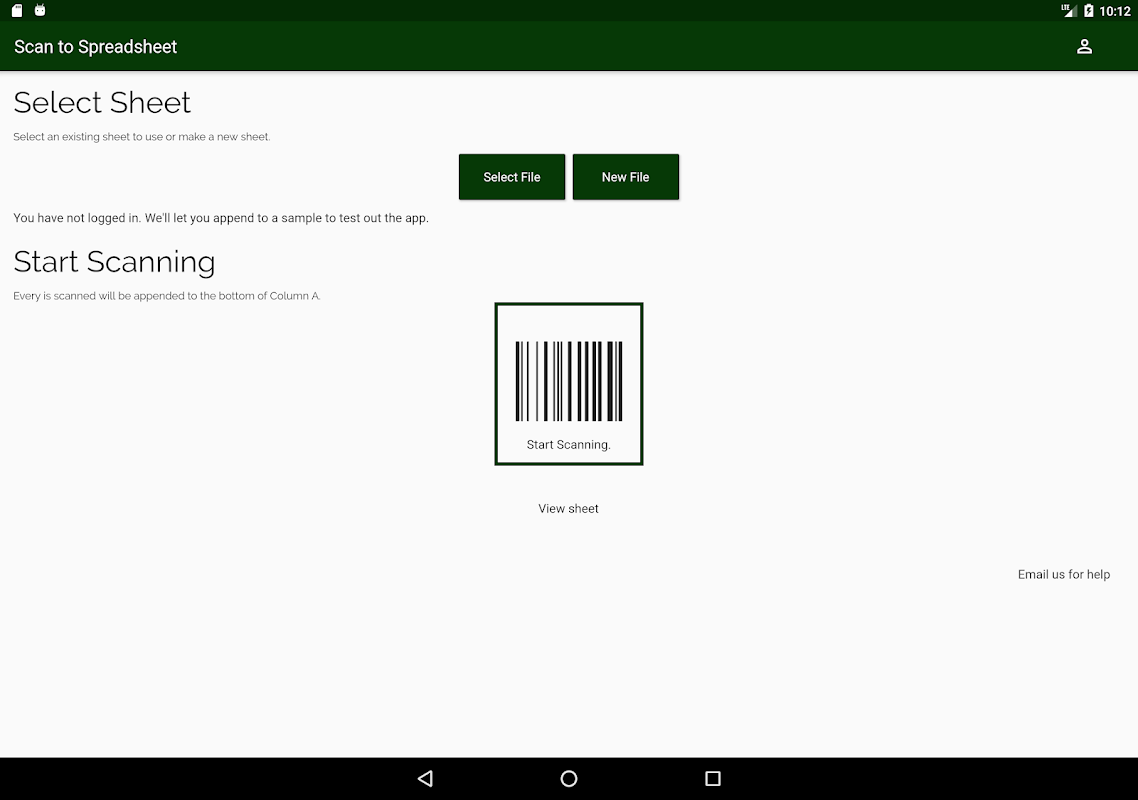The image size is (1138, 800).
Task: Tap the barcode Start Scanning tile
Action: coord(568,384)
